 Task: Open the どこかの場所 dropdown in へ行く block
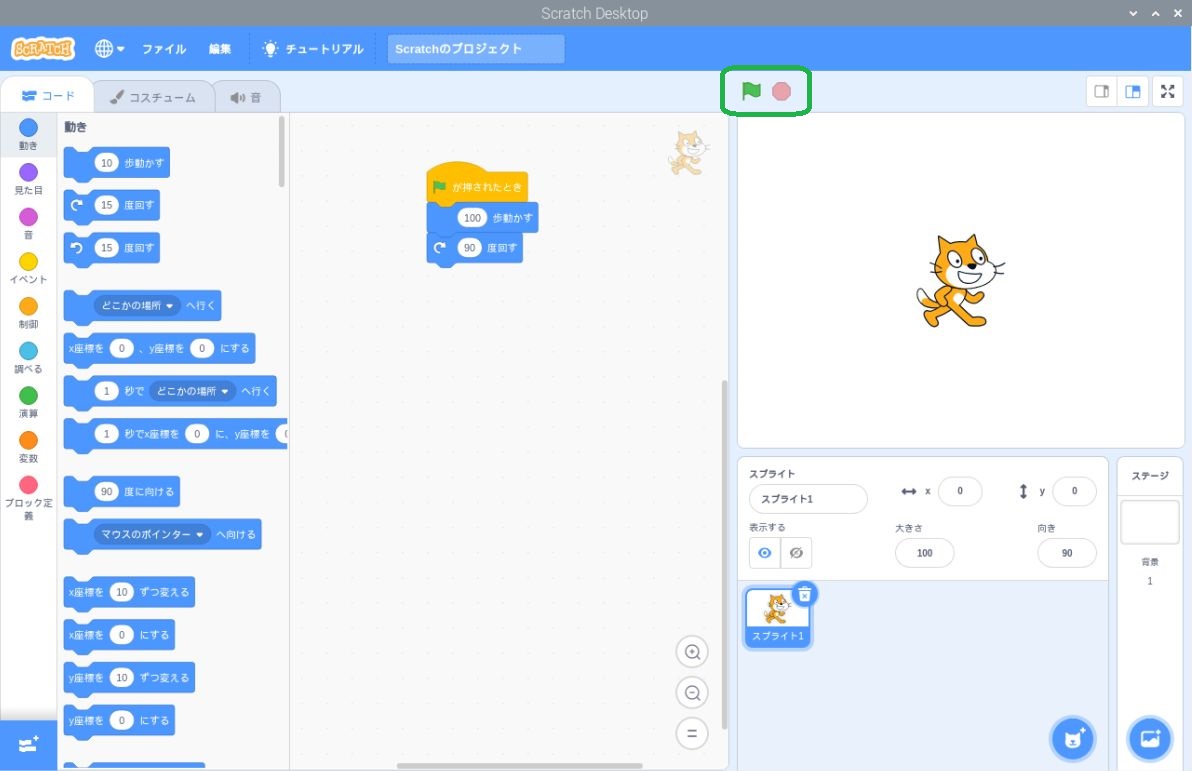tap(137, 306)
